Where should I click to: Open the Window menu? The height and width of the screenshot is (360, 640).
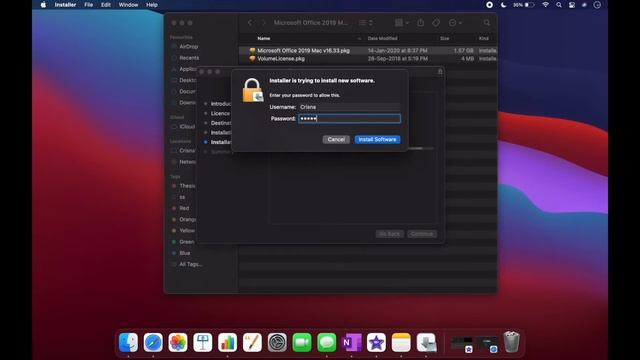(128, 5)
